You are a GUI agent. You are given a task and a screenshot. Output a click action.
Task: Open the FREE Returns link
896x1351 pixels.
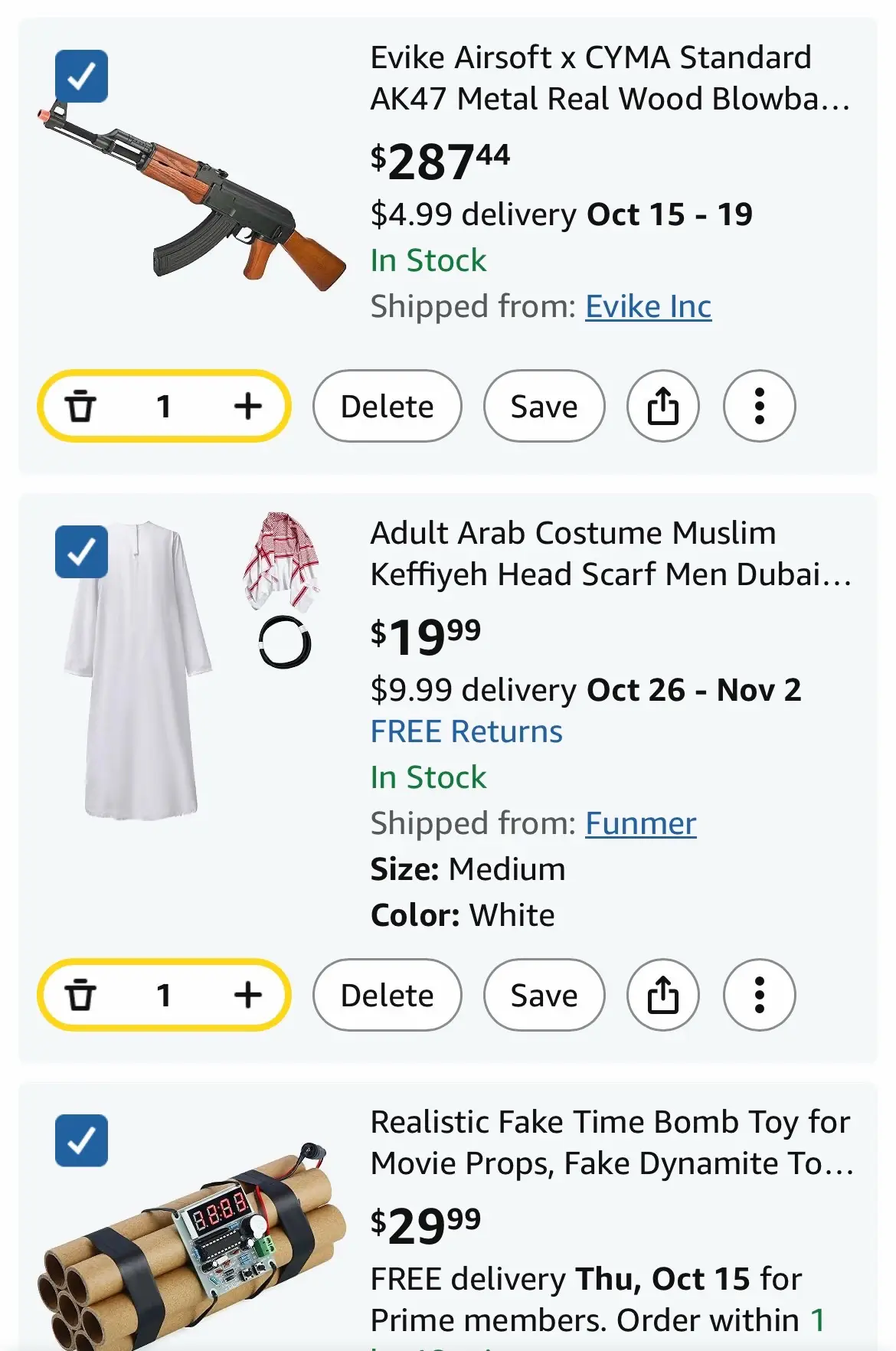coord(466,731)
